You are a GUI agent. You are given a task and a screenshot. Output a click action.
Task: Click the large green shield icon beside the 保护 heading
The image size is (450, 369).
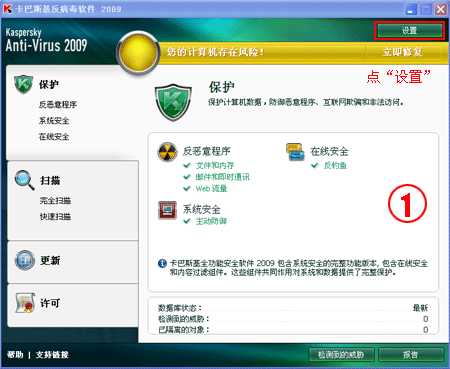pyautogui.click(x=173, y=102)
